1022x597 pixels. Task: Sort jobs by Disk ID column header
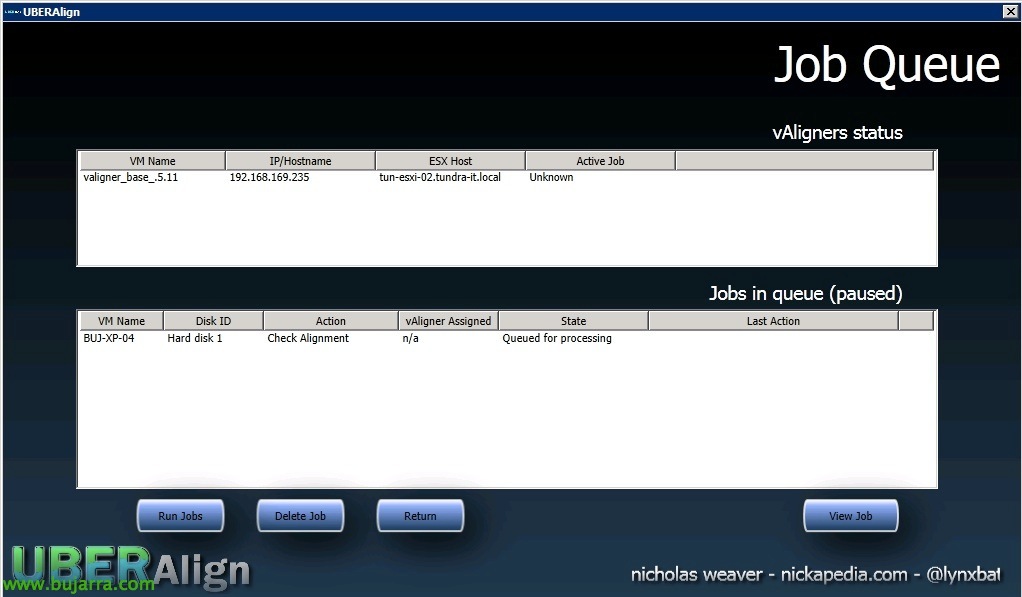pos(213,321)
